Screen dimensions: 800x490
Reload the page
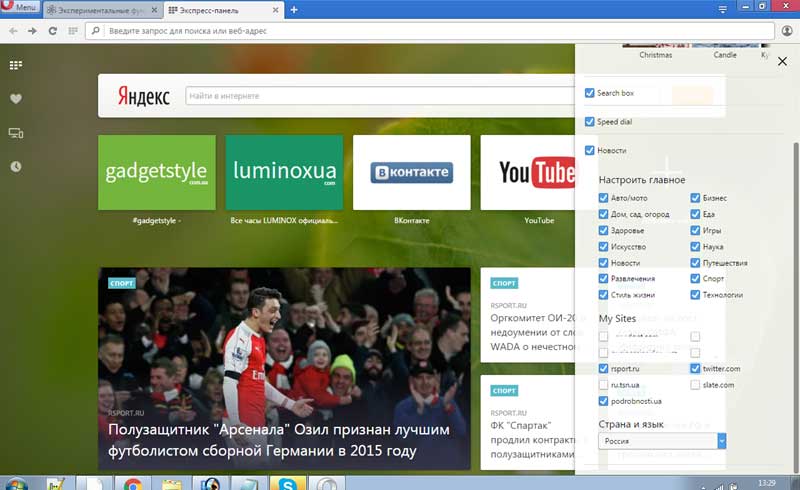coord(52,31)
